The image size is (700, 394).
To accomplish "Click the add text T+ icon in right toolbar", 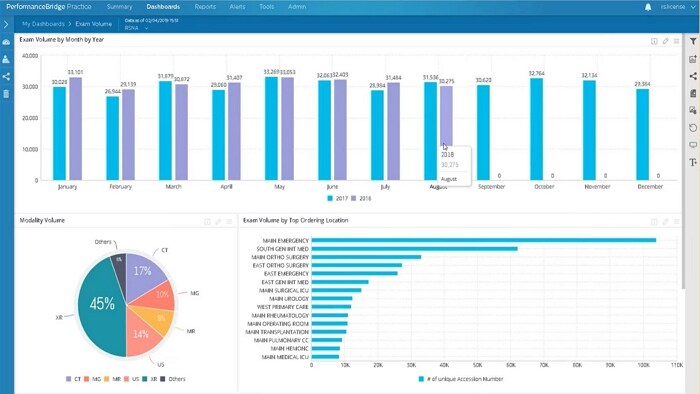I will pos(693,162).
